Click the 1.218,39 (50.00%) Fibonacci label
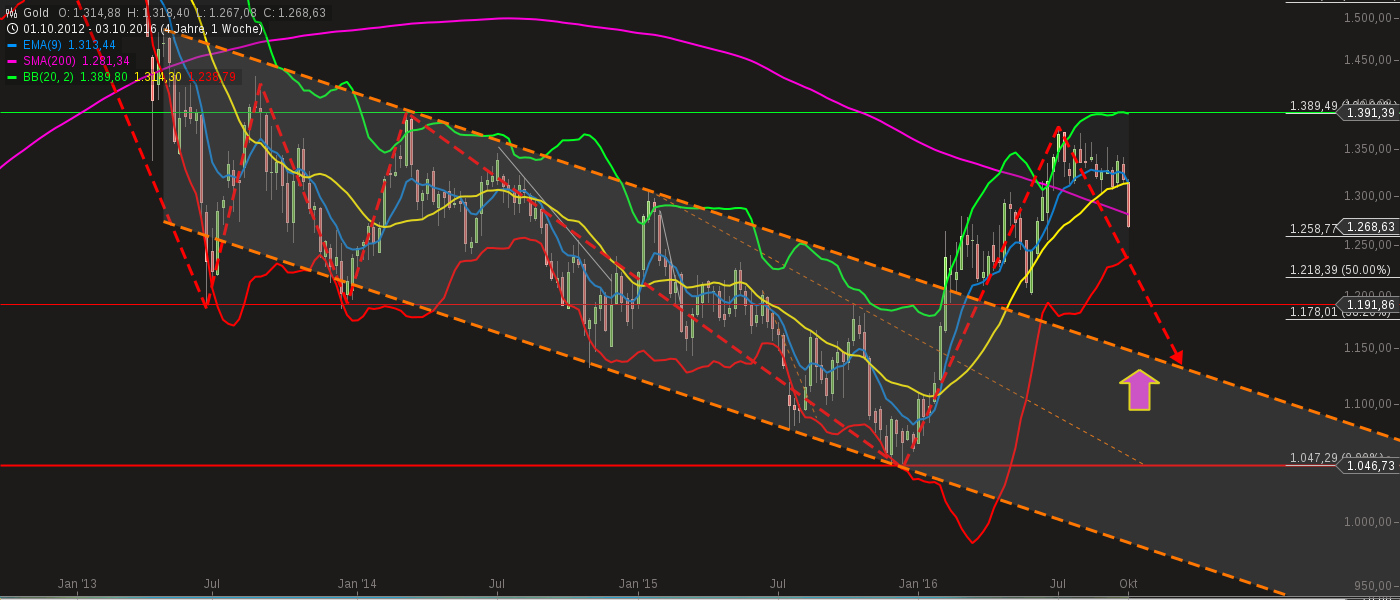The height and width of the screenshot is (600, 1400). [x=1340, y=270]
